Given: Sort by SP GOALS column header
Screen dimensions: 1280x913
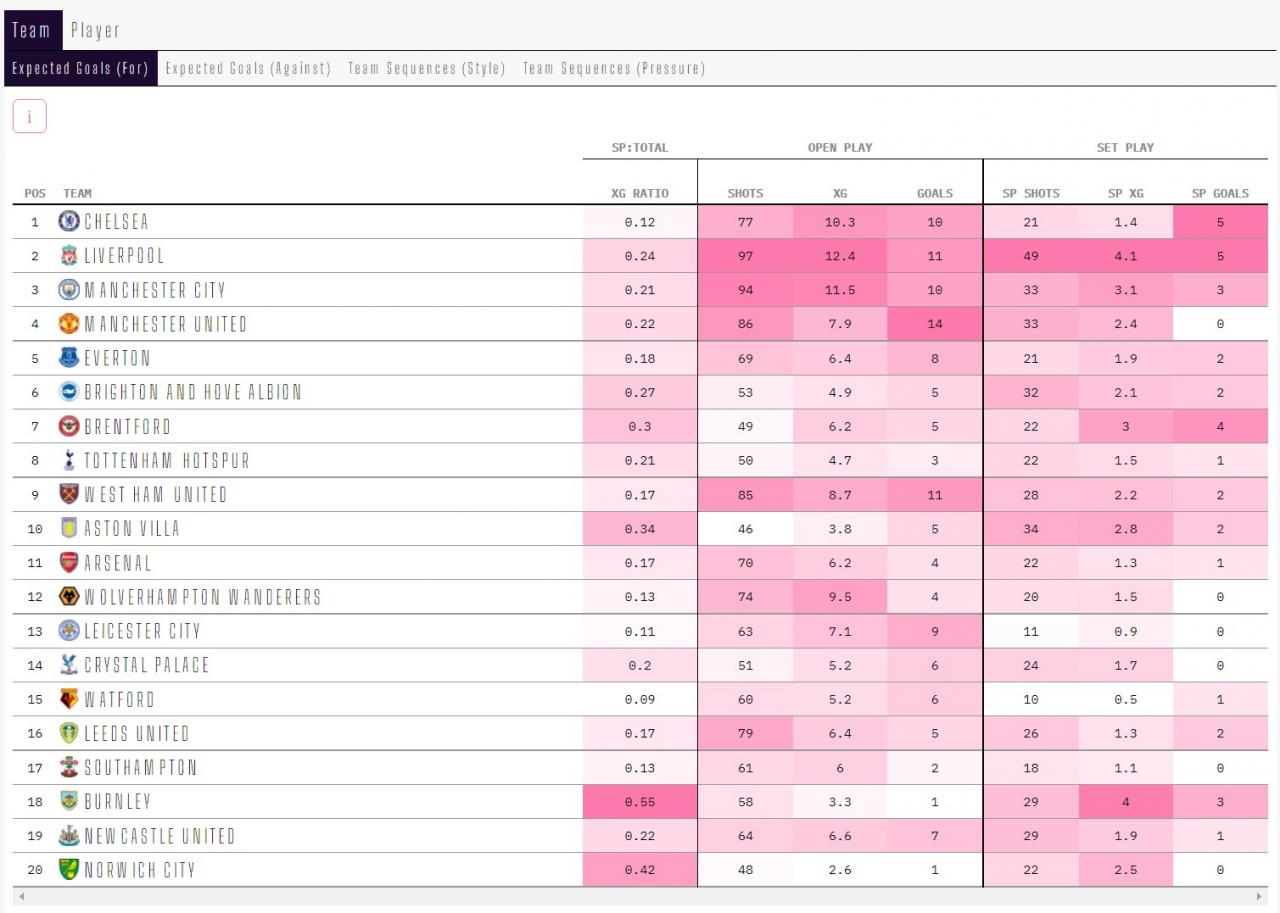Looking at the screenshot, I should (x=1220, y=193).
